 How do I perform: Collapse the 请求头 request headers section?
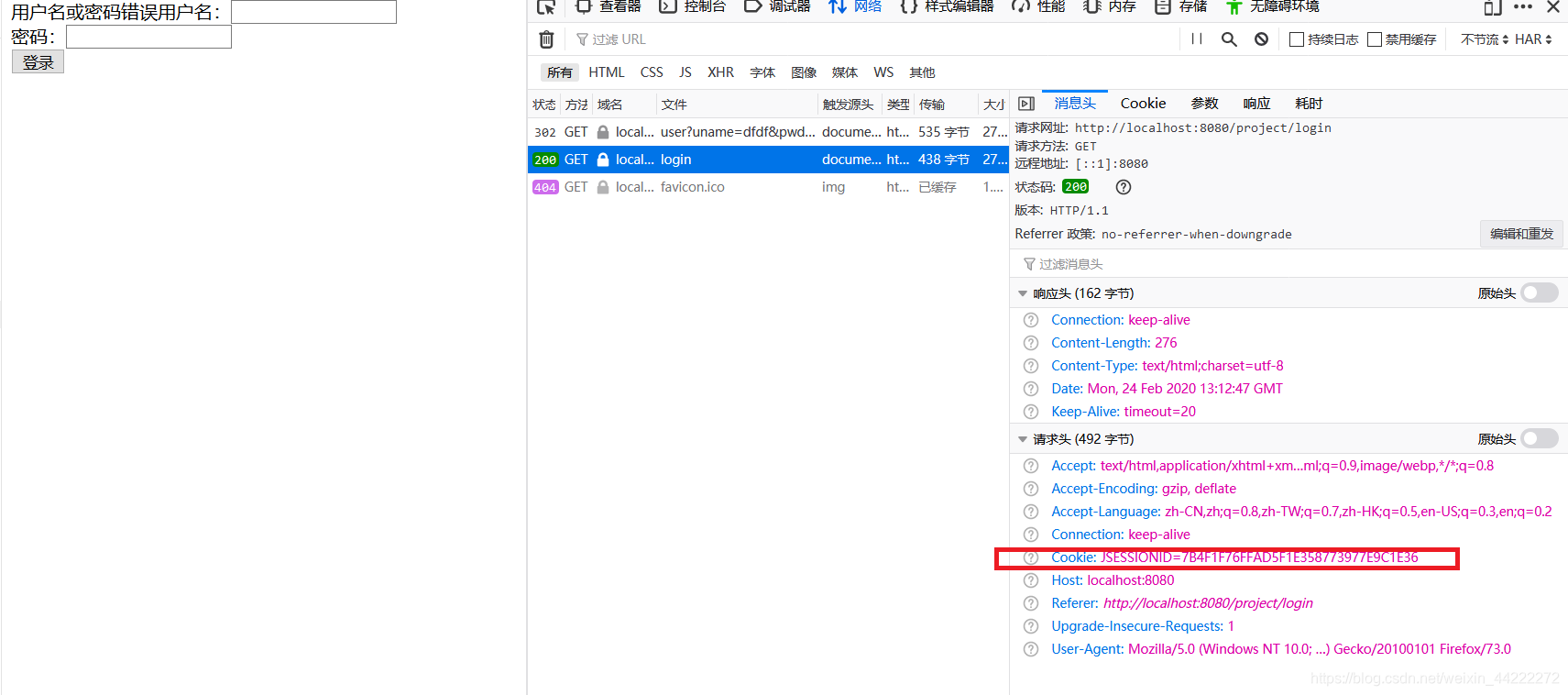tap(1023, 439)
